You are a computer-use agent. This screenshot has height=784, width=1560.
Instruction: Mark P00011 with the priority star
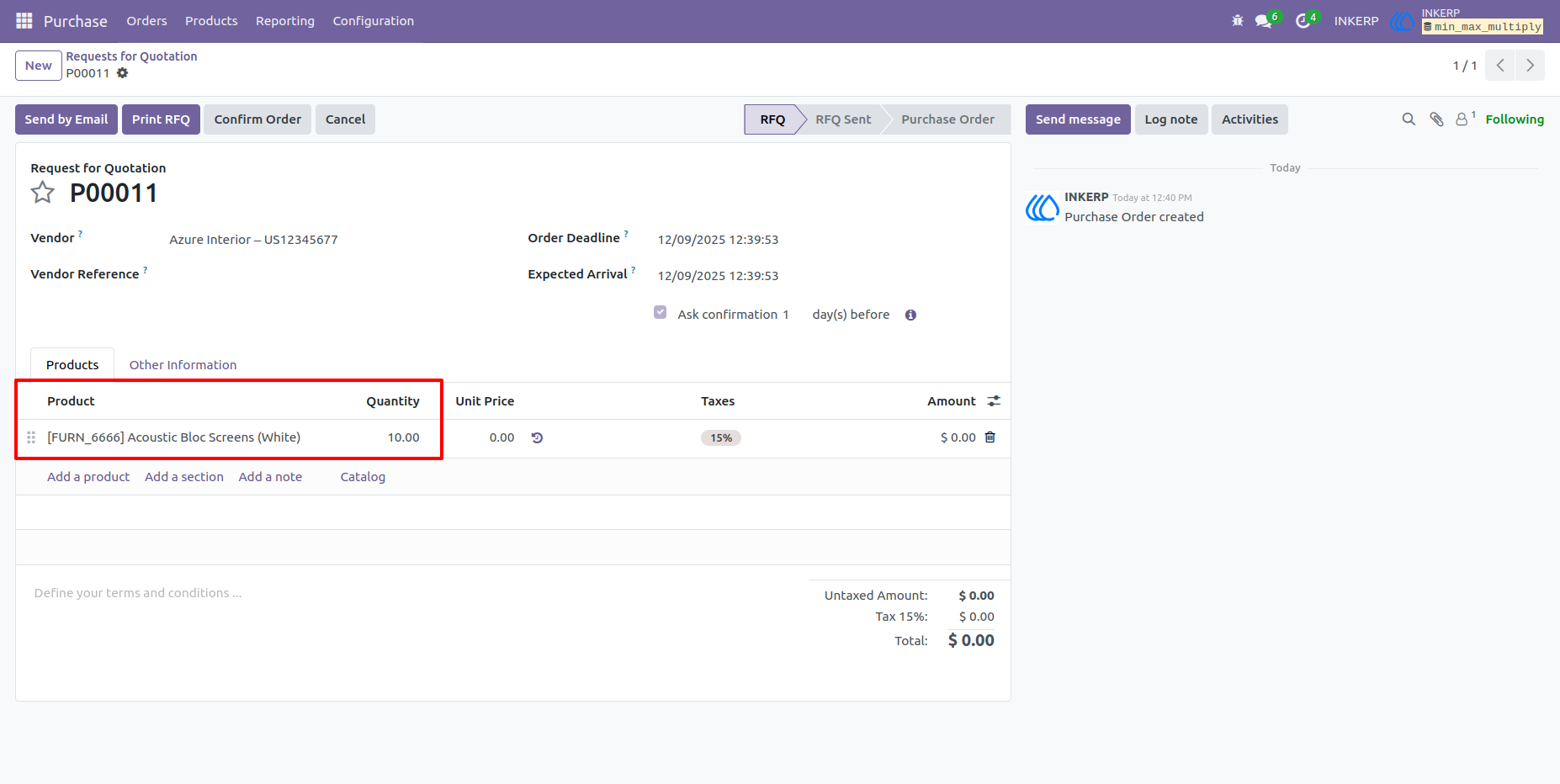(43, 193)
